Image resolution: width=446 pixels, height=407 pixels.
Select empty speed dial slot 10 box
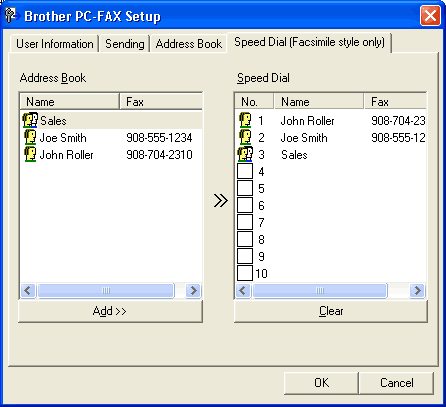[x=245, y=273]
